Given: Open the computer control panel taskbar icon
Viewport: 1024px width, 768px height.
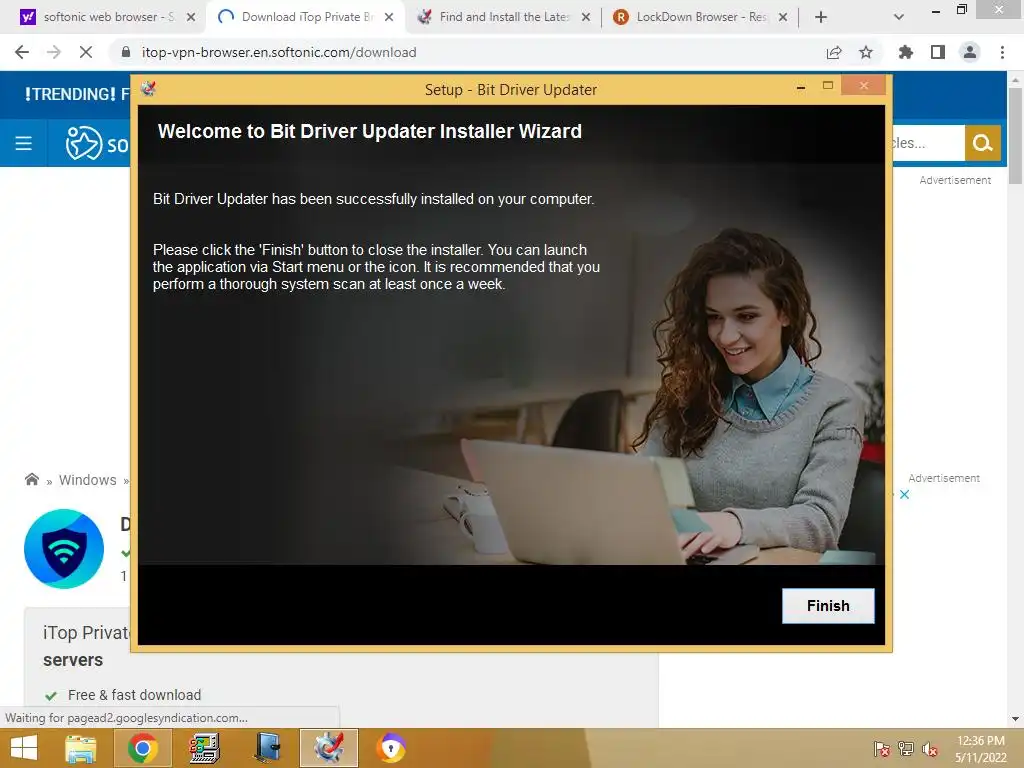Looking at the screenshot, I should 204,748.
